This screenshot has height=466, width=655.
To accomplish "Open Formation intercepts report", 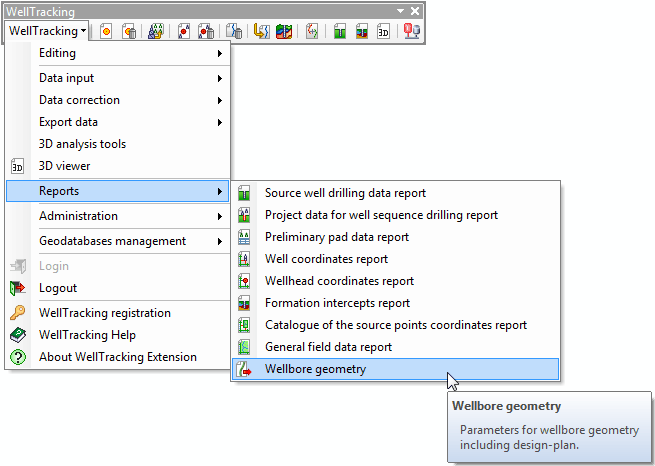I will 396,303.
